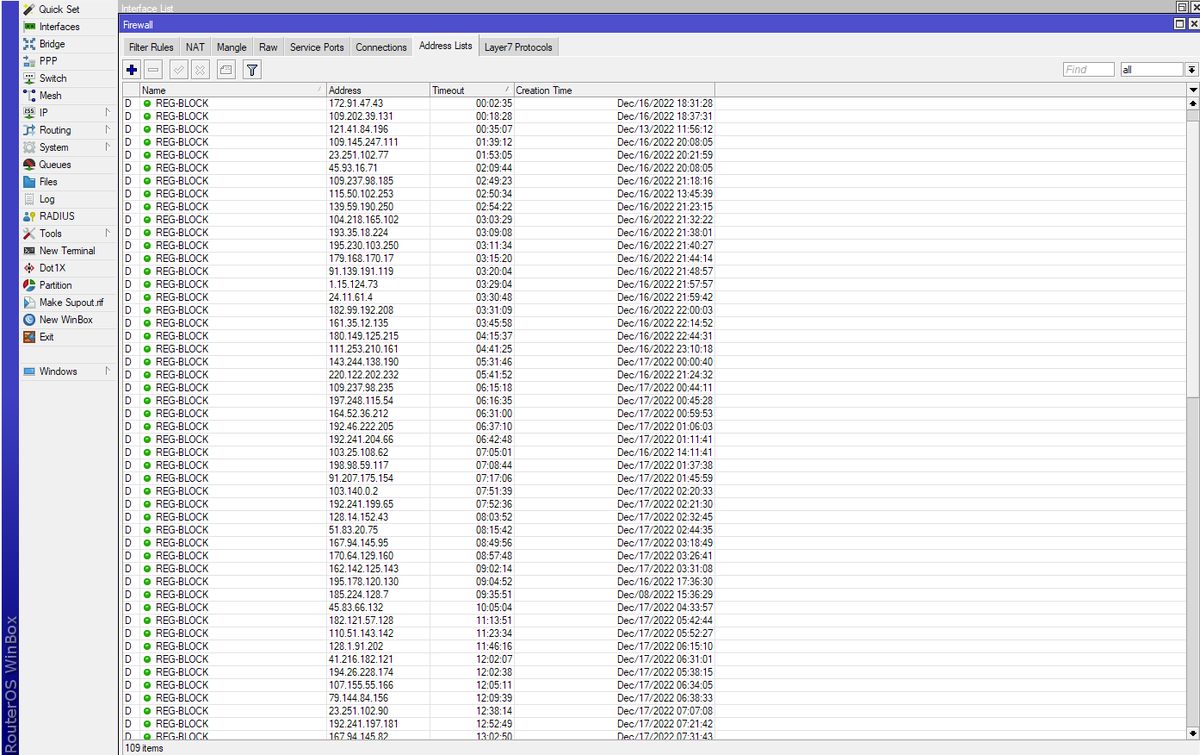The height and width of the screenshot is (755, 1200).
Task: Switch to the Mangle tab
Action: pos(231,47)
